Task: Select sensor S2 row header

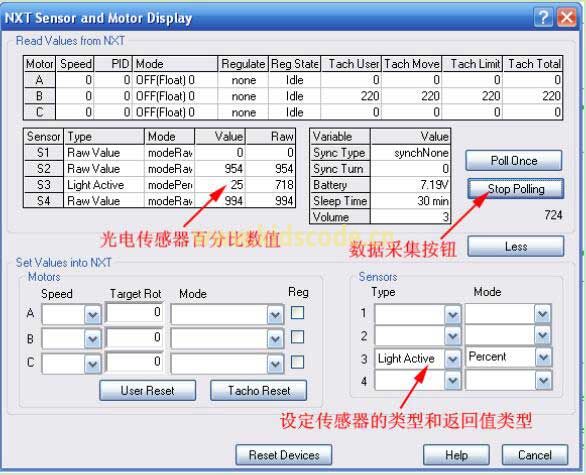Action: [43, 169]
